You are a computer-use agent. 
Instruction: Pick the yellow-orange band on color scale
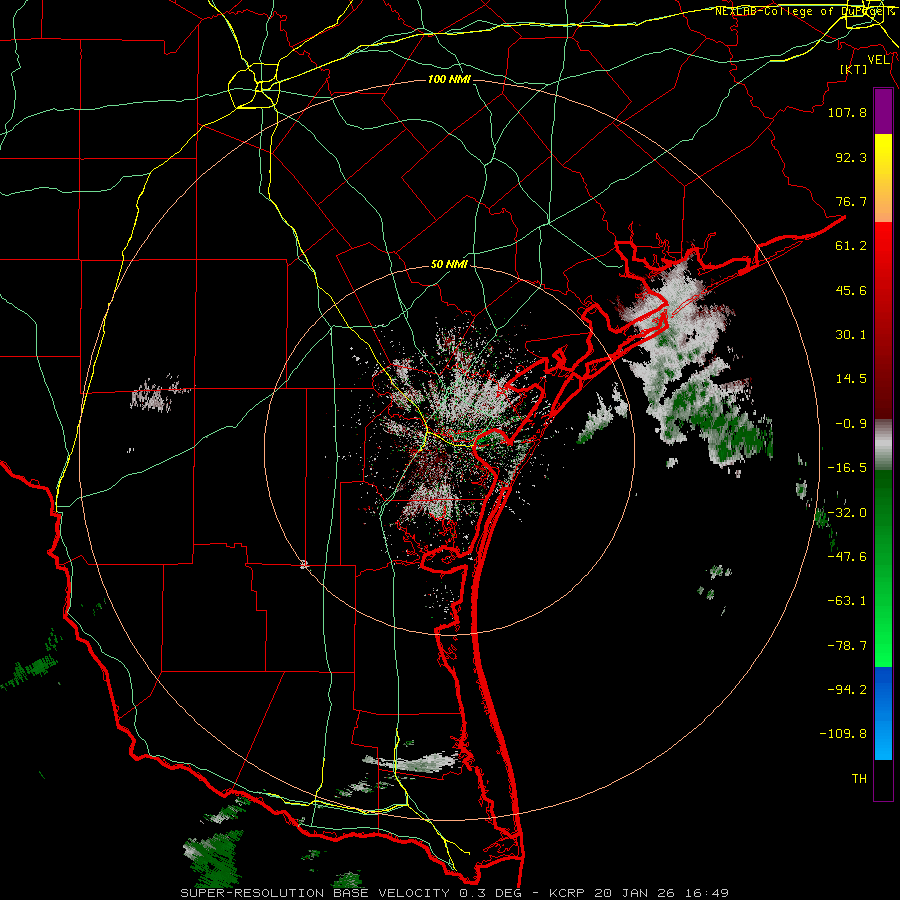tap(883, 178)
